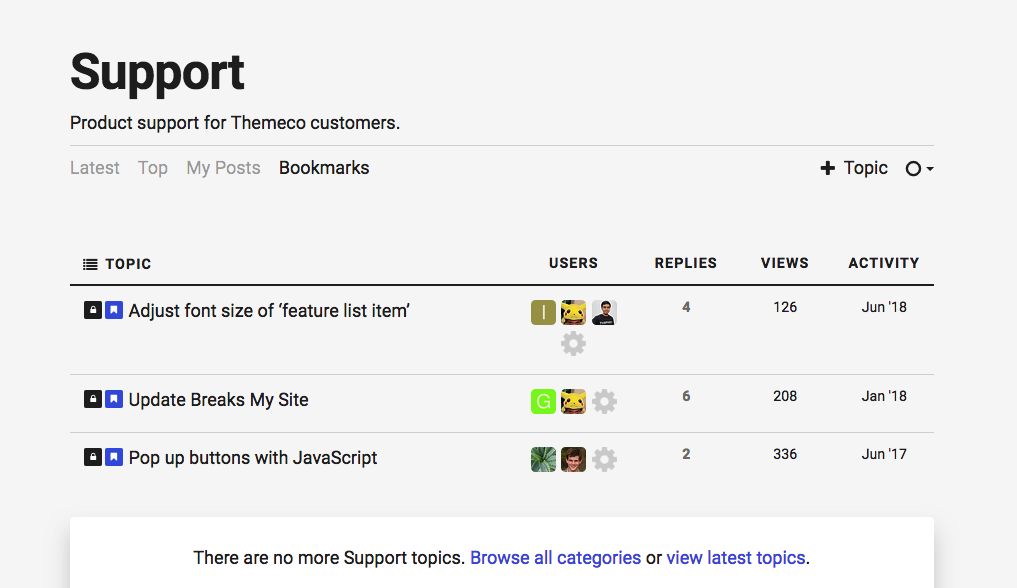Click bookmark icon on 'Pop up buttons' topic

point(114,458)
